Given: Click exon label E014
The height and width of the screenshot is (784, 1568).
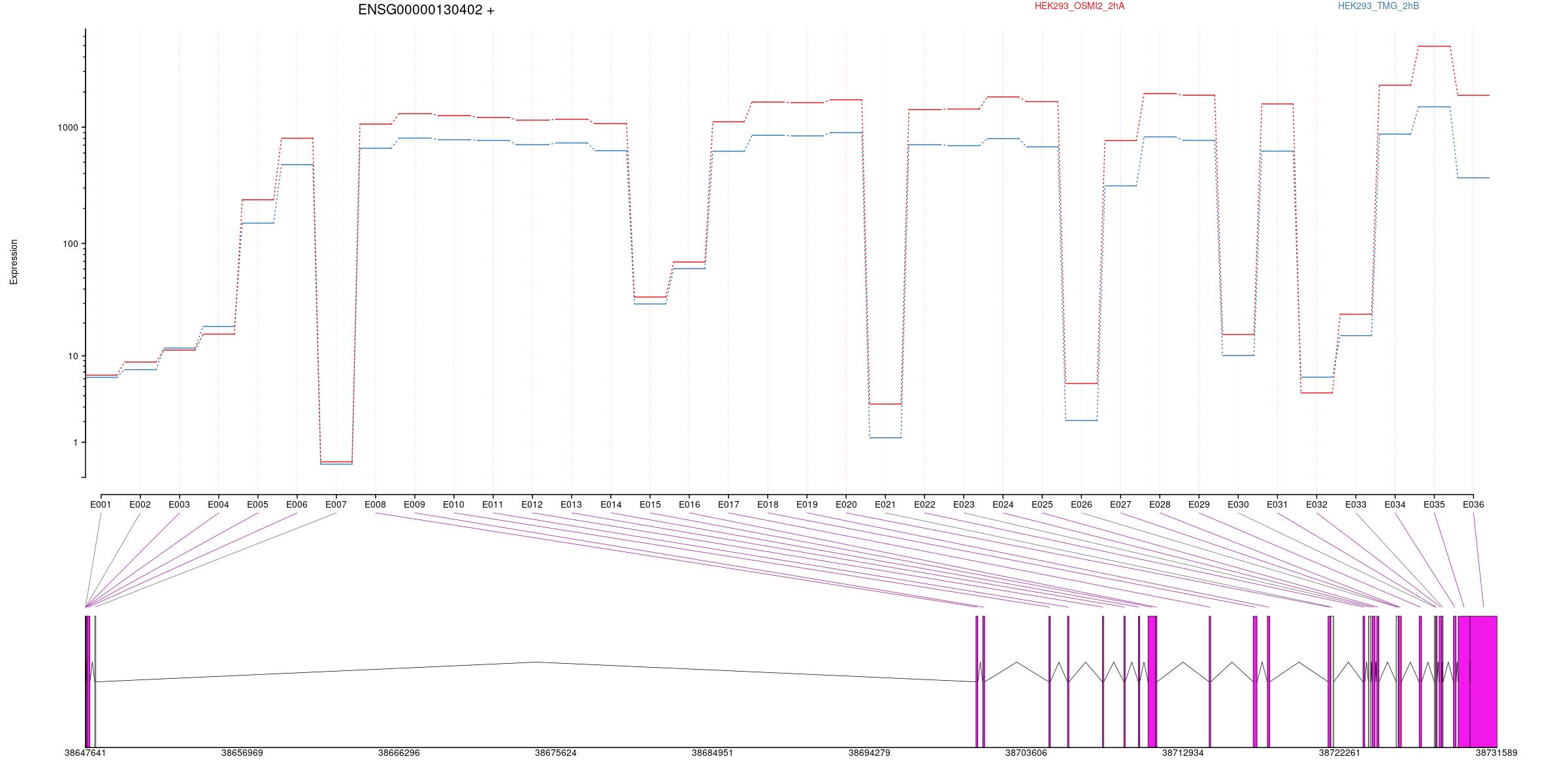Looking at the screenshot, I should tap(611, 504).
